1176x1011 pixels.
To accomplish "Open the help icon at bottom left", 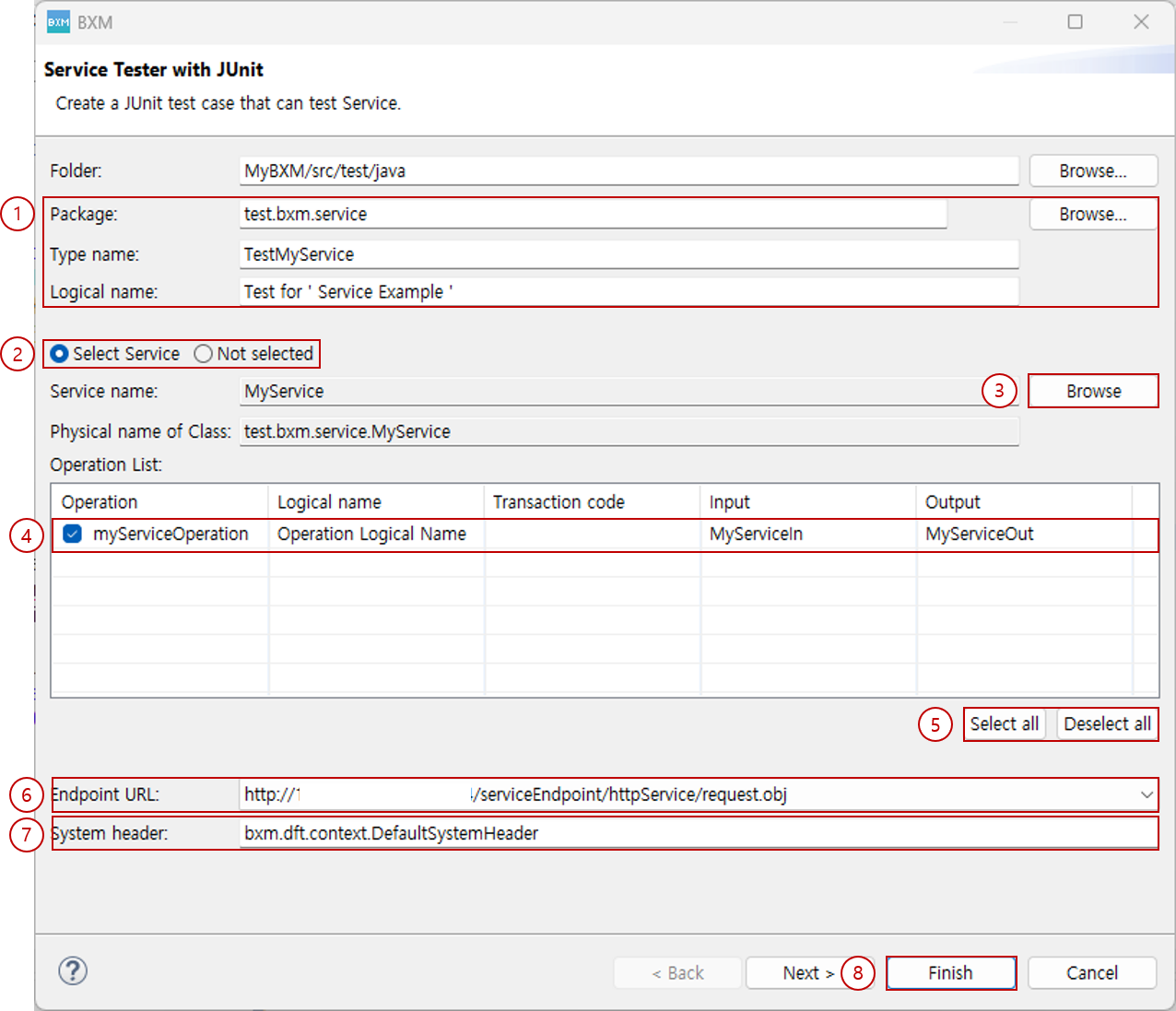I will pos(72,971).
